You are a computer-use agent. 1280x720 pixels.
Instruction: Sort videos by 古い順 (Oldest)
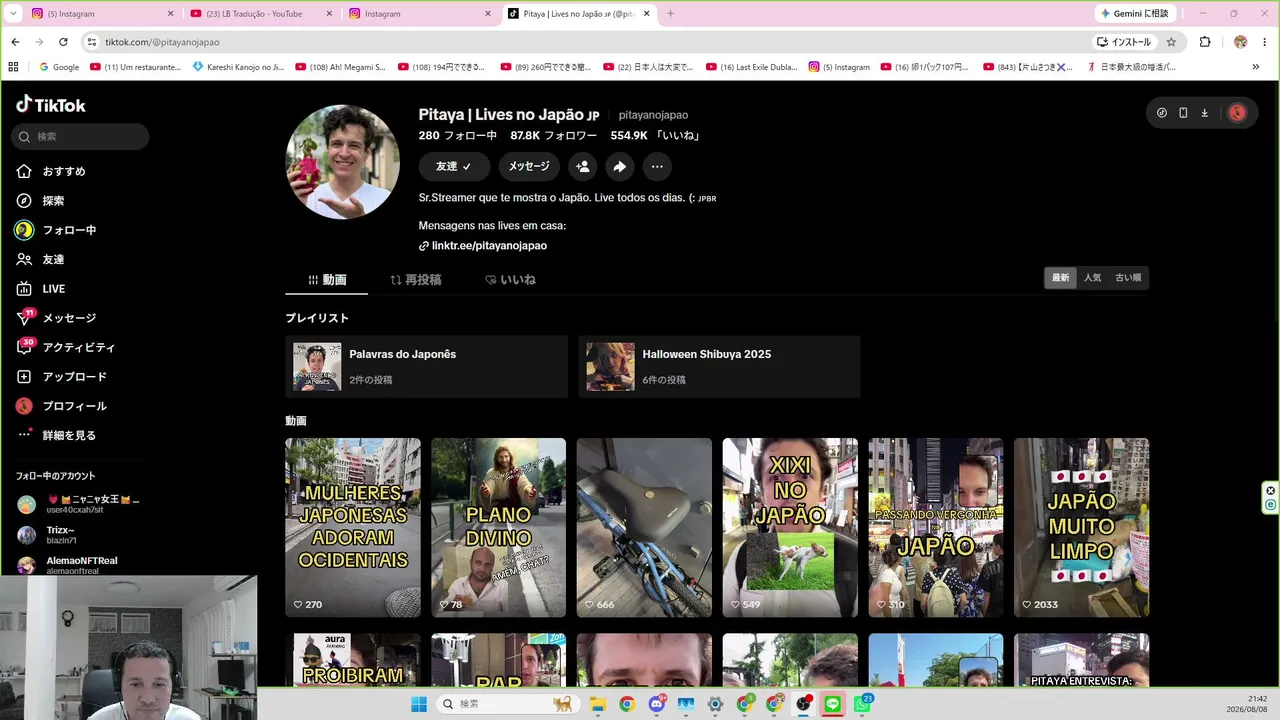tap(1128, 278)
